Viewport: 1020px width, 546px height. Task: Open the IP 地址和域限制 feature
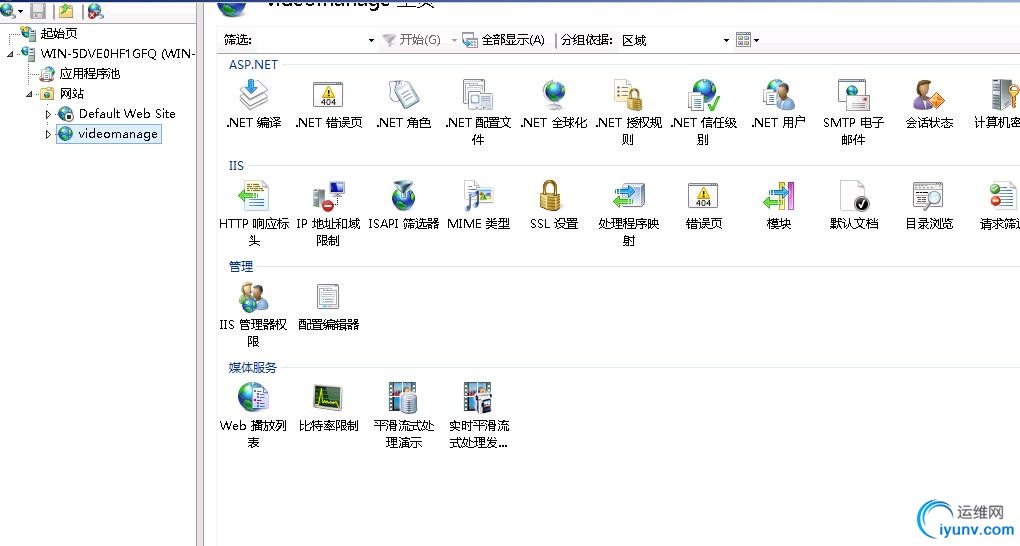(x=328, y=213)
